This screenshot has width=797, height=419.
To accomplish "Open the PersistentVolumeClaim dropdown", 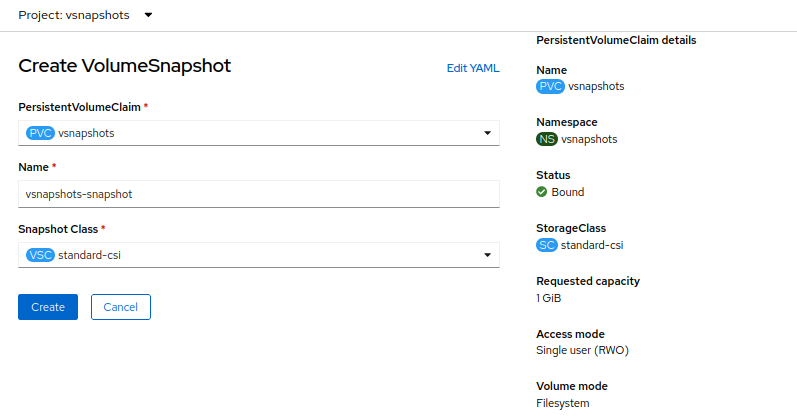I will (x=259, y=133).
